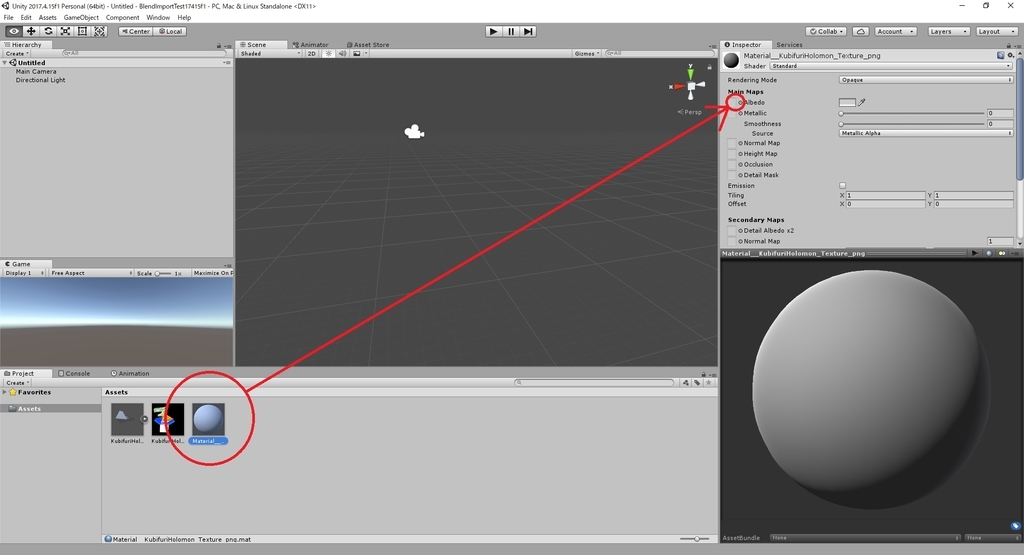This screenshot has width=1024, height=555.
Task: Select the Rotate tool
Action: [x=48, y=31]
